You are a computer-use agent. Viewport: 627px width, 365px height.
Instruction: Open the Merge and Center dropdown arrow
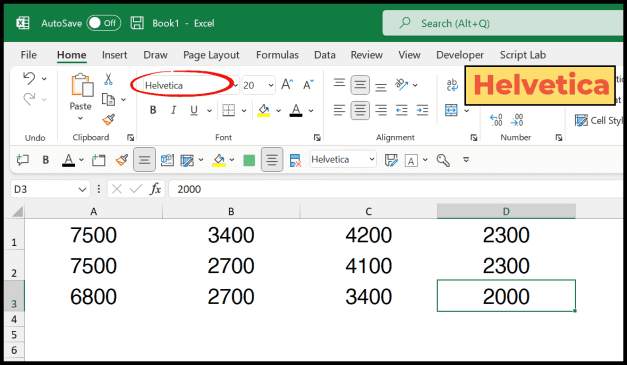(x=467, y=110)
